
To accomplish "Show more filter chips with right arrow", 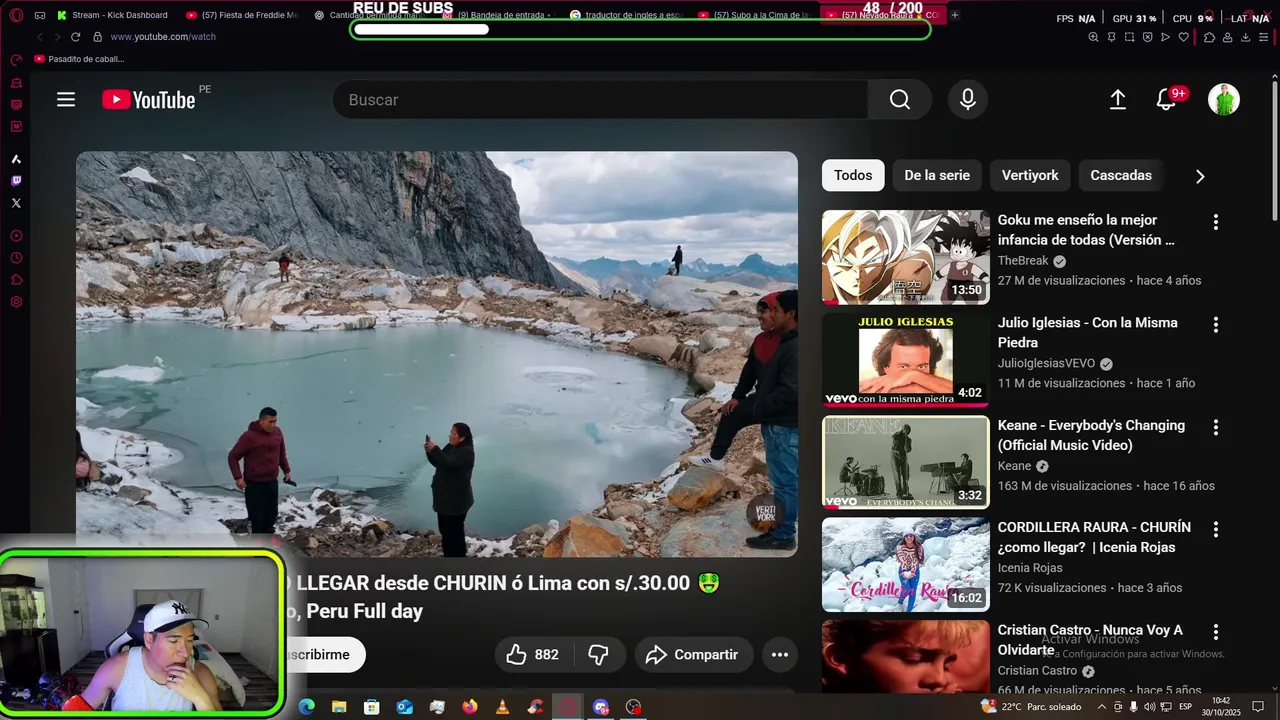I will pyautogui.click(x=1200, y=176).
